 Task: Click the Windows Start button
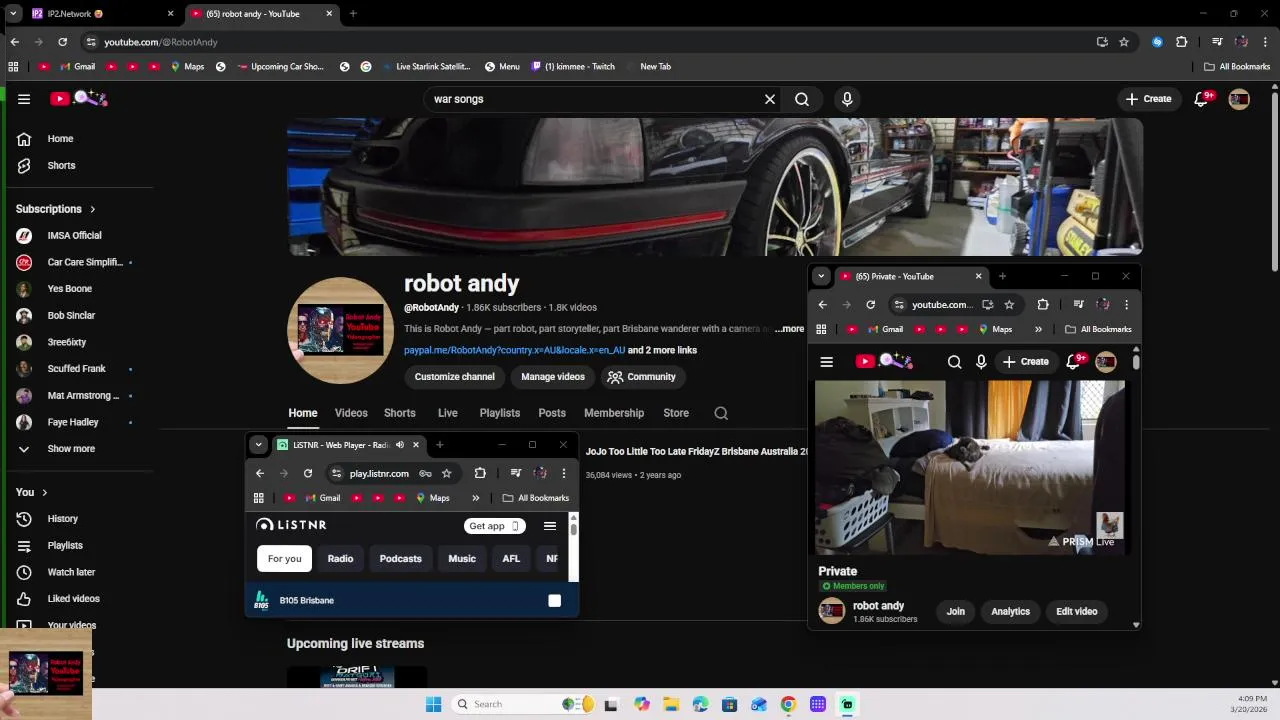tap(433, 704)
